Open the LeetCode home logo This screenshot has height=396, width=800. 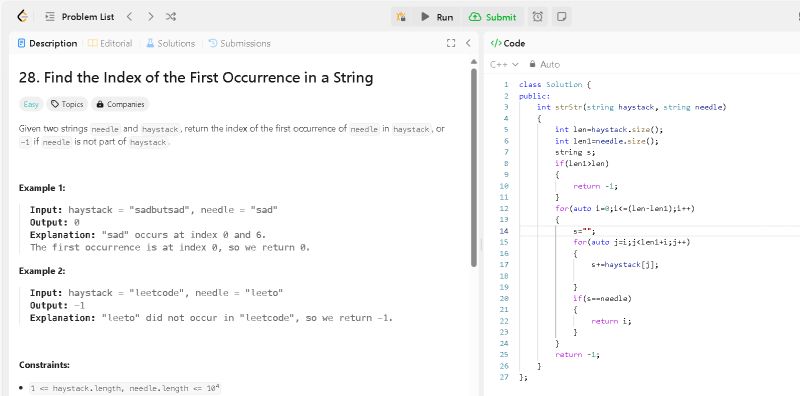click(22, 16)
